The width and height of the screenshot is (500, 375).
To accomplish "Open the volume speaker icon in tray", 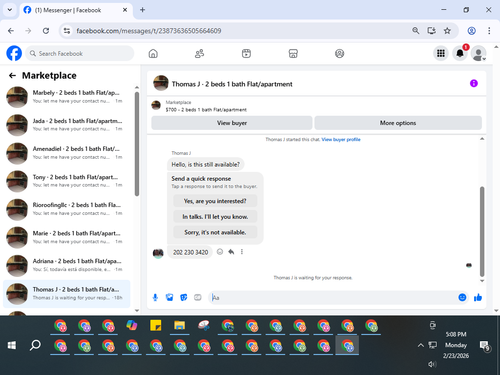I will click(432, 364).
